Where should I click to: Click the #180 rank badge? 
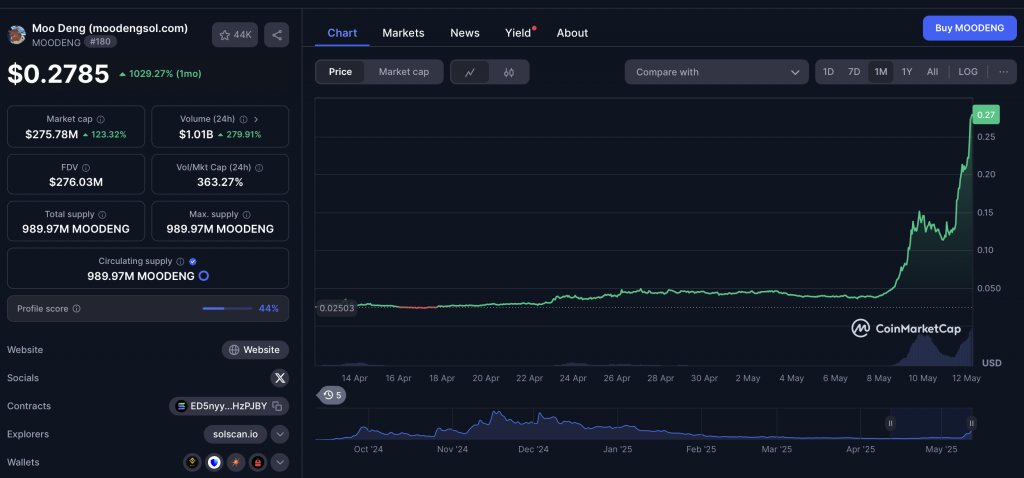pyautogui.click(x=100, y=42)
